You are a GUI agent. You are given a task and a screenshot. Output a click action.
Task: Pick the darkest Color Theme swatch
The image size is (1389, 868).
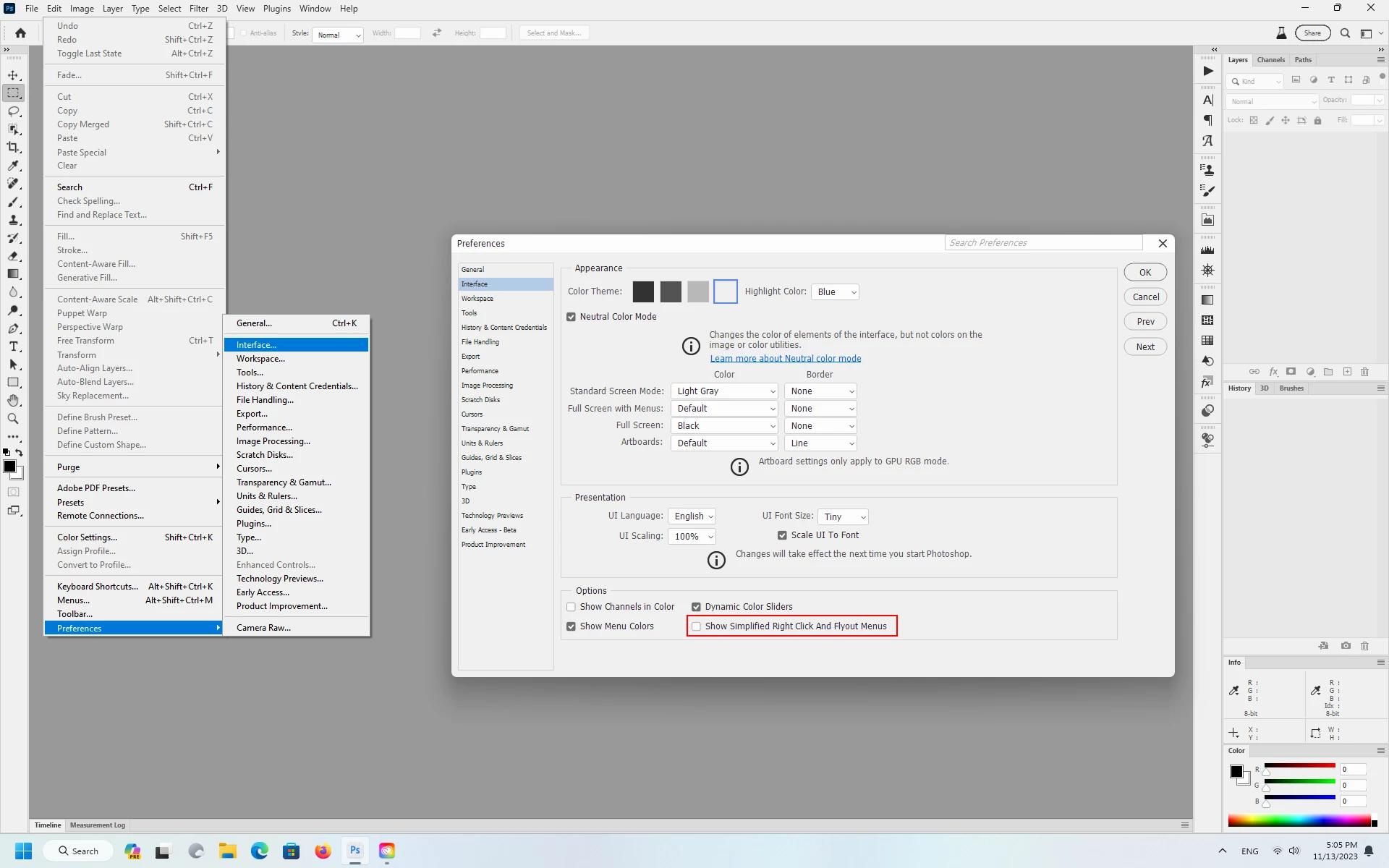[x=643, y=292]
